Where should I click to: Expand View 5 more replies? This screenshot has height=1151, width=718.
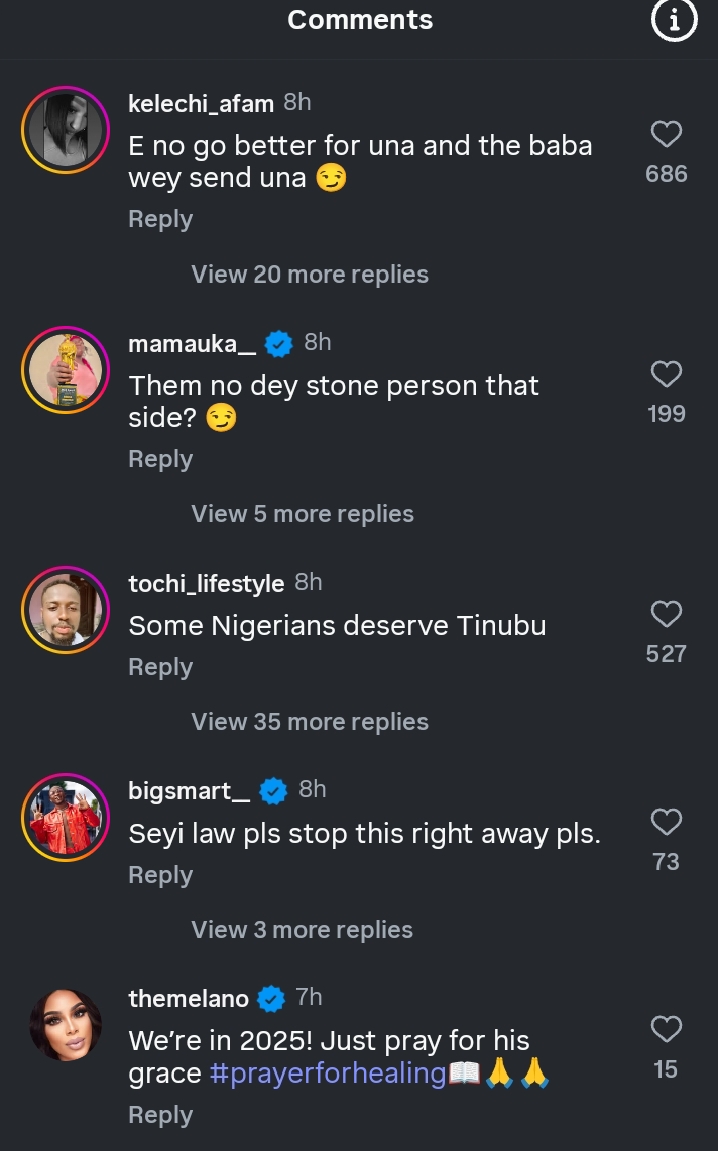(x=302, y=514)
